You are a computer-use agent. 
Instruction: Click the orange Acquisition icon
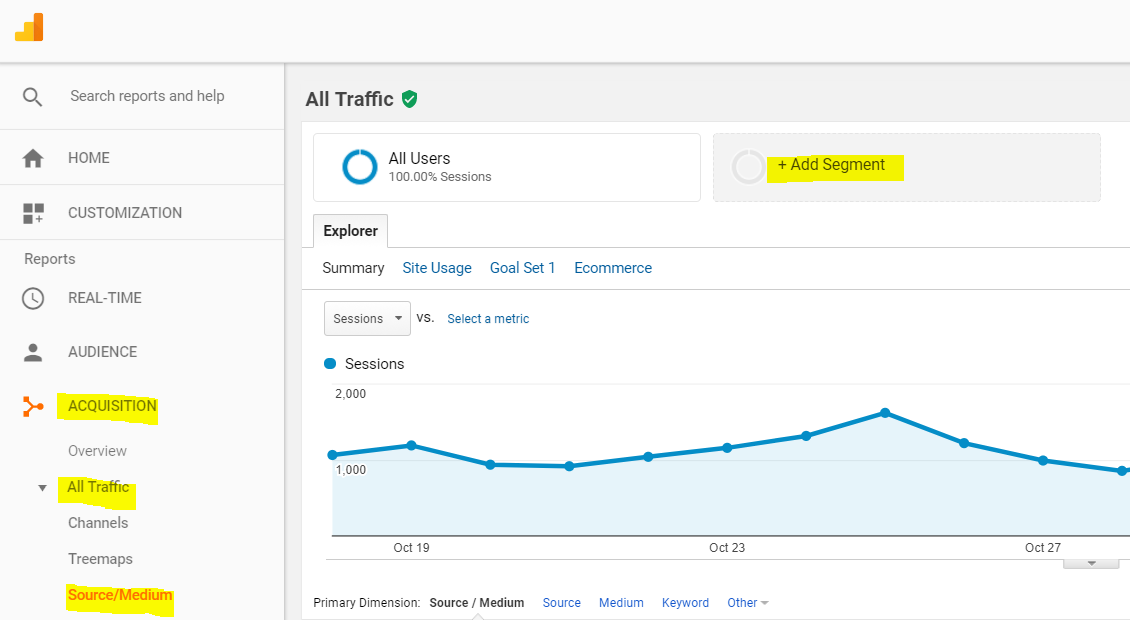click(33, 406)
